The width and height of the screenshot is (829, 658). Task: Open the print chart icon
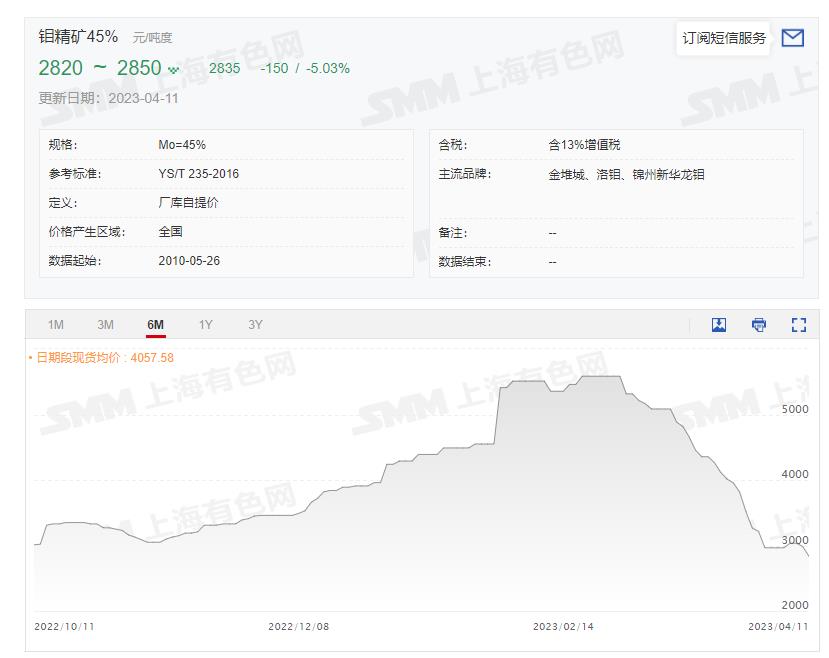[x=758, y=325]
